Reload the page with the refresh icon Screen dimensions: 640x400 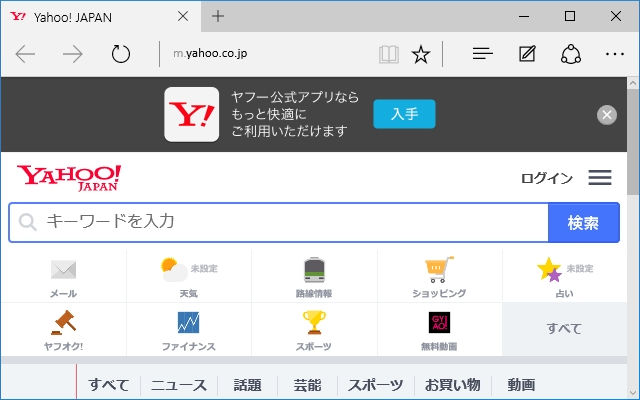(121, 54)
